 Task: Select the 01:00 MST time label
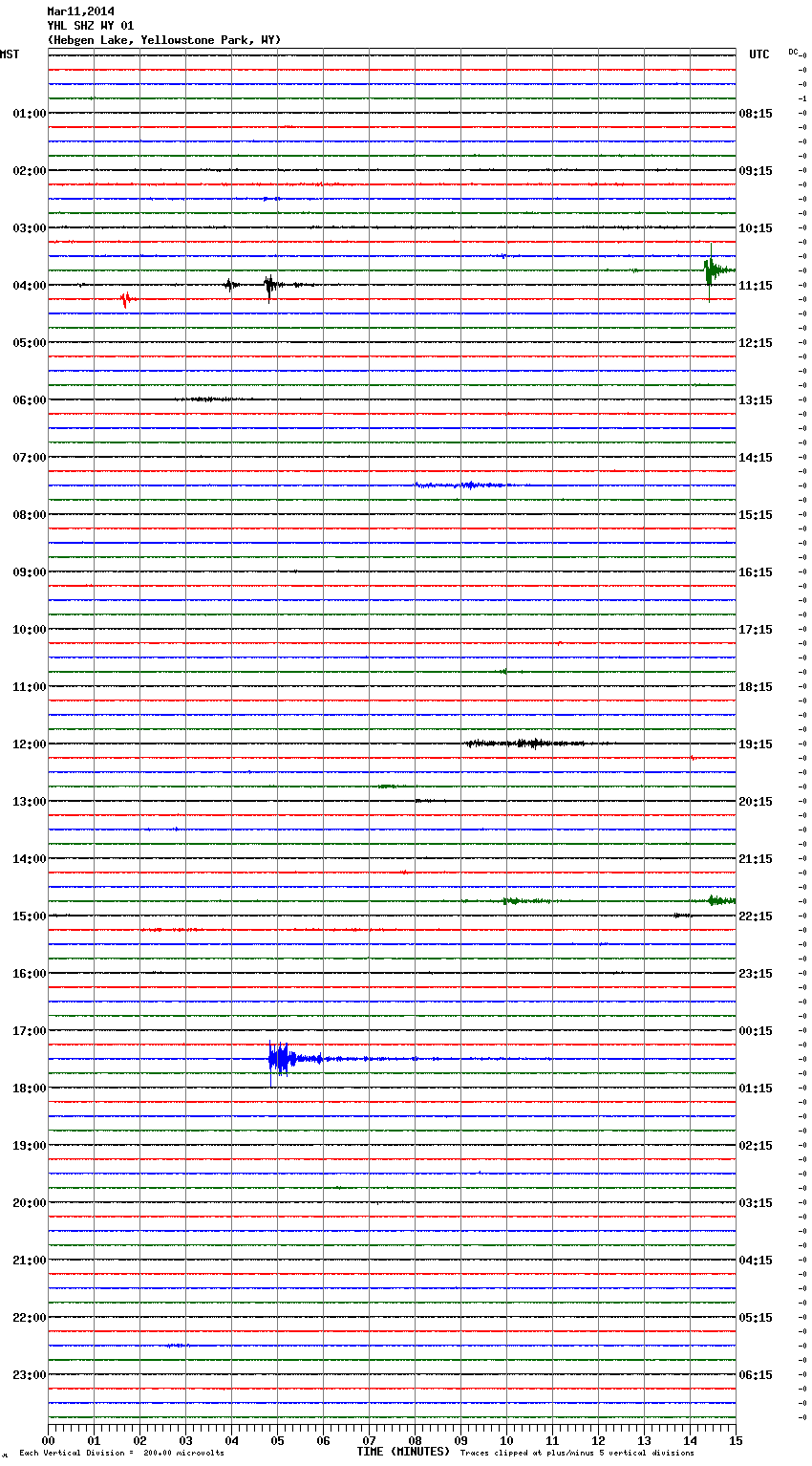(30, 114)
